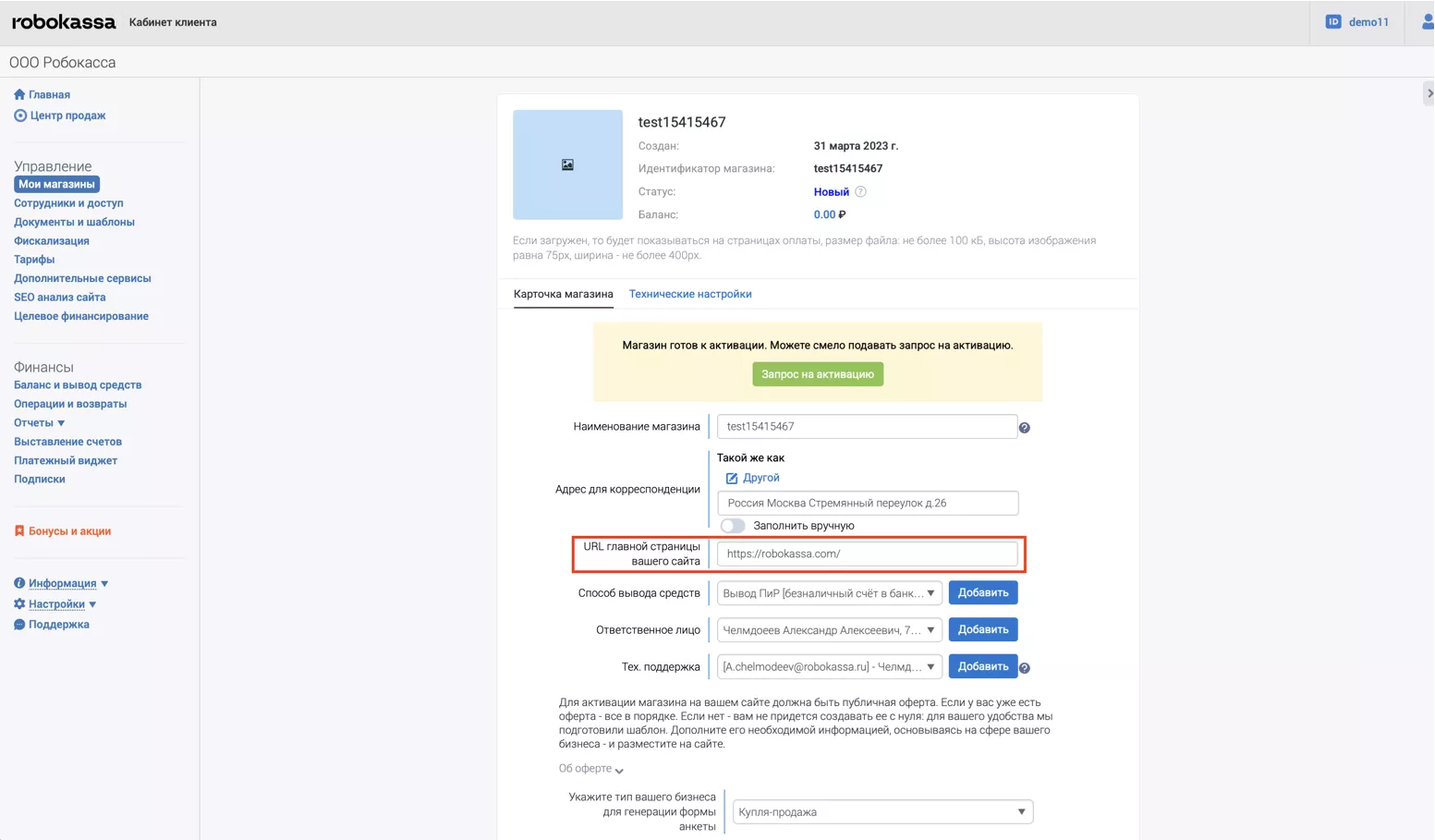Viewport: 1435px width, 840px height.
Task: Click the 0.00 ₽ balance link
Action: (x=830, y=214)
